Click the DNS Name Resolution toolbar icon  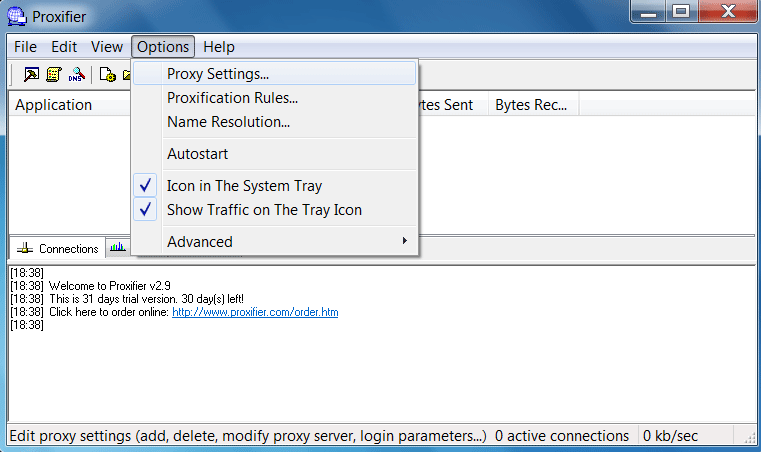click(77, 75)
